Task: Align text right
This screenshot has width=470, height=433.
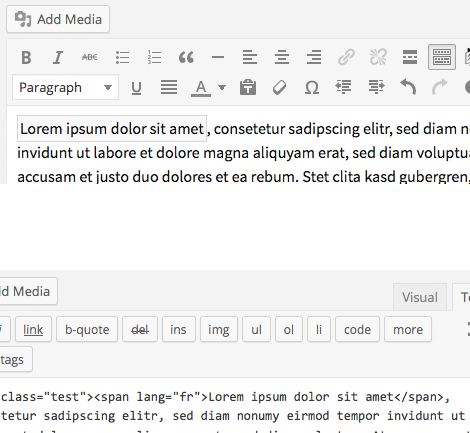Action: 314,57
